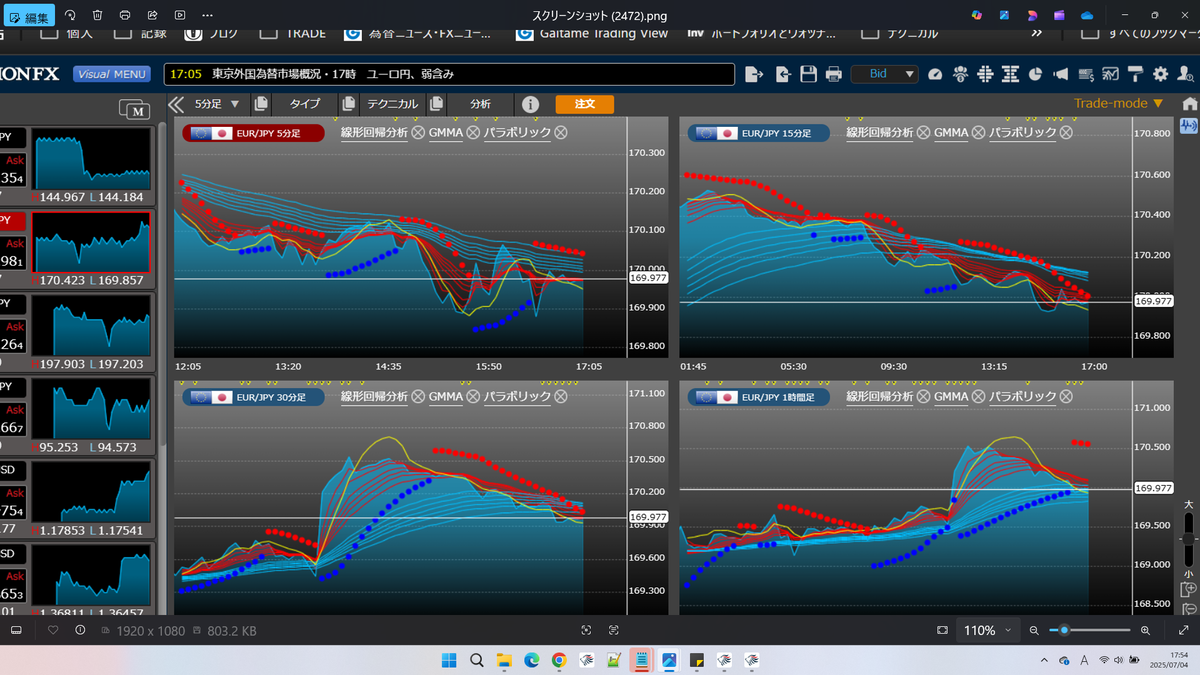The width and height of the screenshot is (1200, 675).
Task: Open the Bid price type dropdown
Action: 884,74
